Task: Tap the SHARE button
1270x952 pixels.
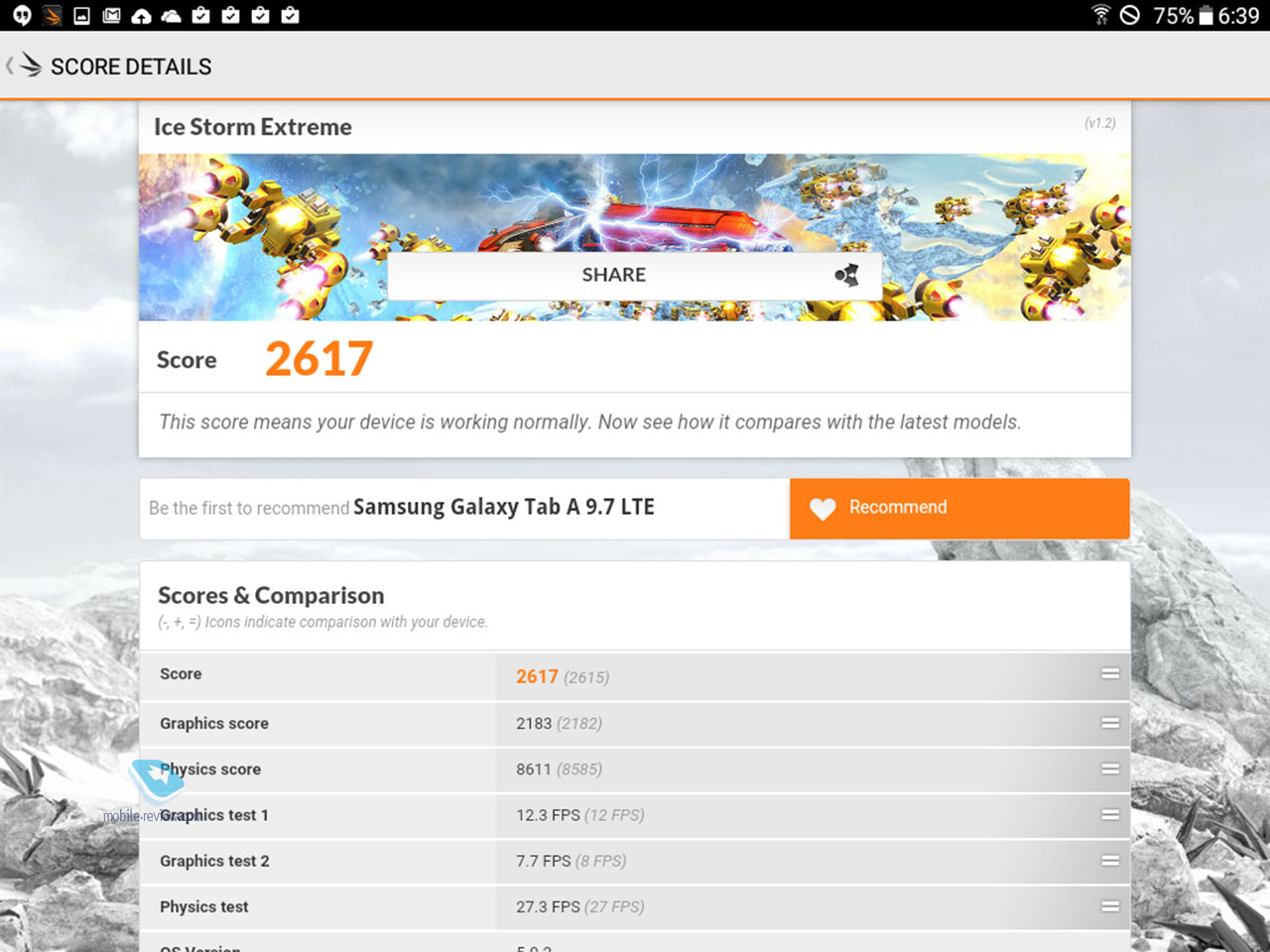Action: [x=634, y=276]
